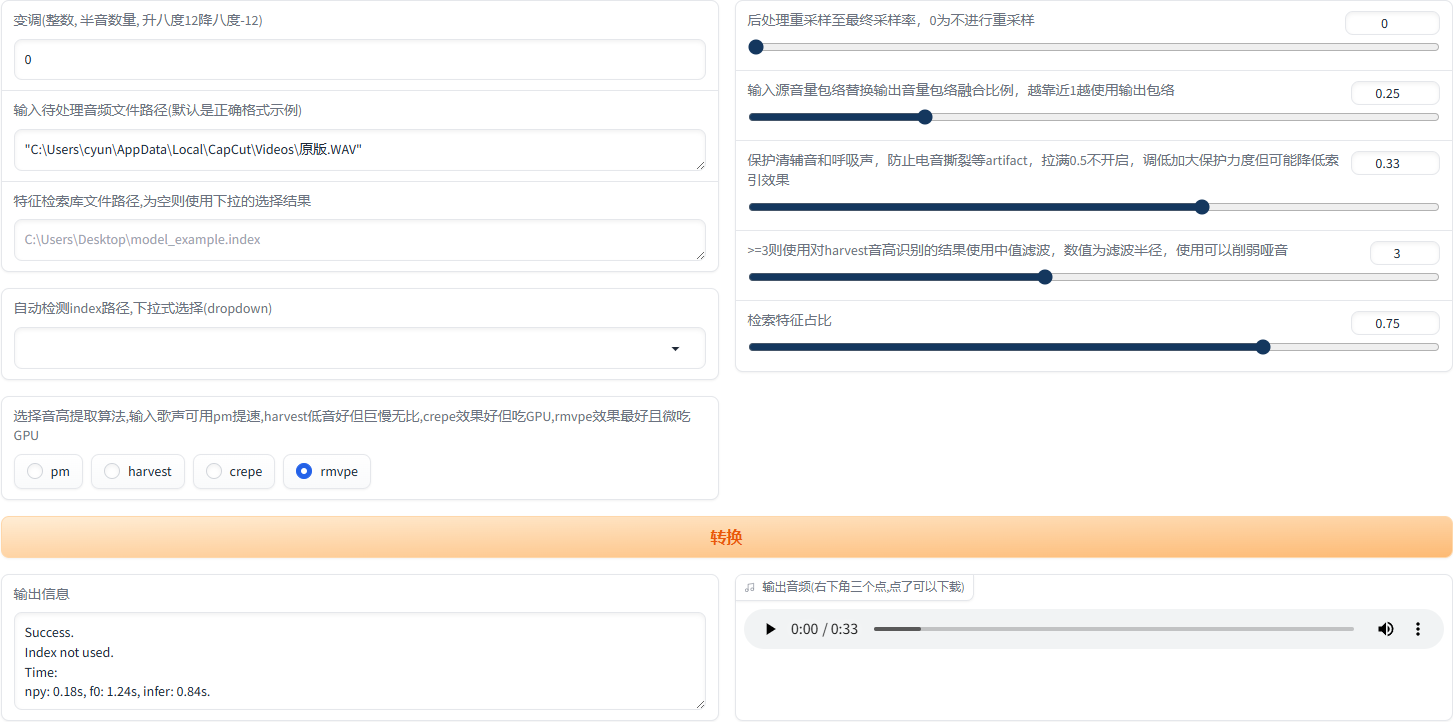Click the resize grip of the index path field
The width and height of the screenshot is (1453, 722).
[x=699, y=254]
